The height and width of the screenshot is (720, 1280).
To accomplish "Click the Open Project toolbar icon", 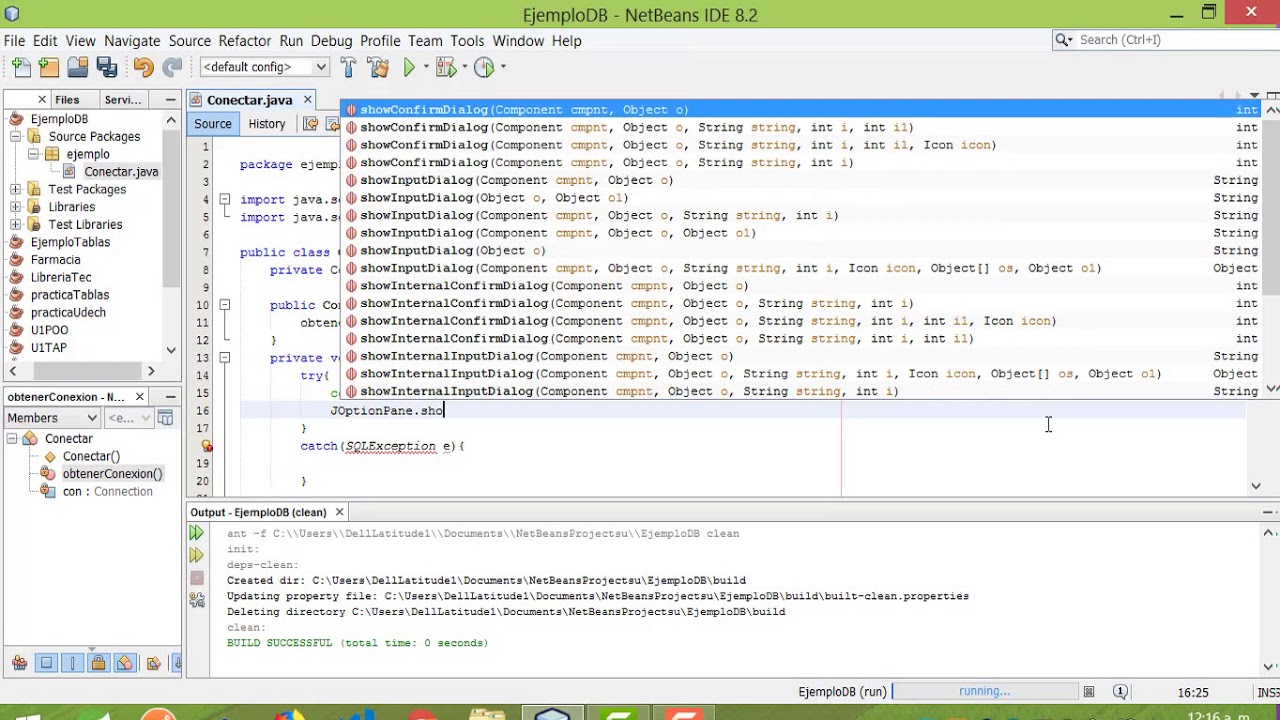I will point(78,67).
